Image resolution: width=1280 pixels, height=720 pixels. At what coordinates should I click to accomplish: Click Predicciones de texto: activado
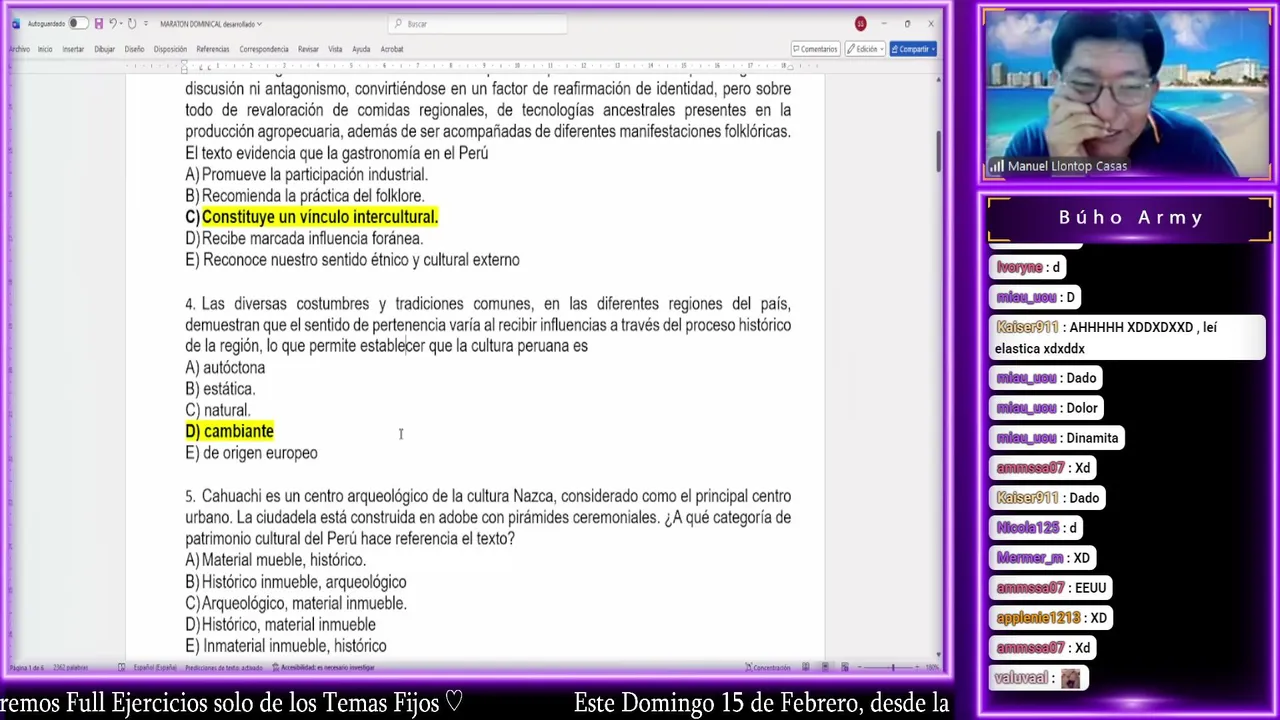224,668
